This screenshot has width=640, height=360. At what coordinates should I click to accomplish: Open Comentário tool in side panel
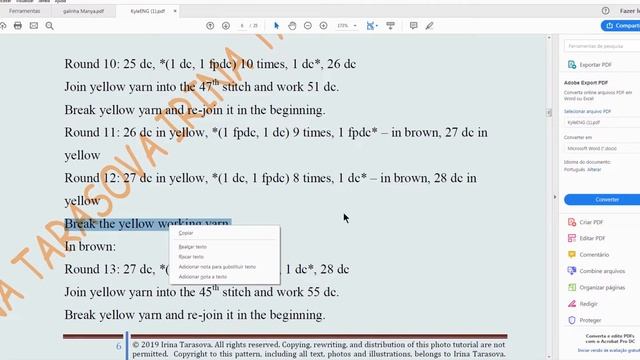(588, 254)
